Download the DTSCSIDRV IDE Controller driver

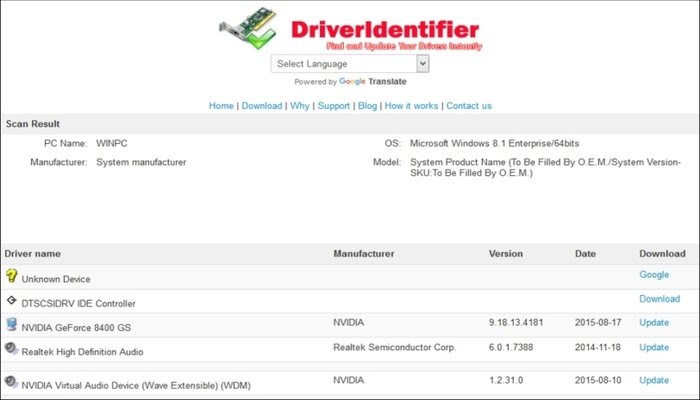tap(659, 299)
